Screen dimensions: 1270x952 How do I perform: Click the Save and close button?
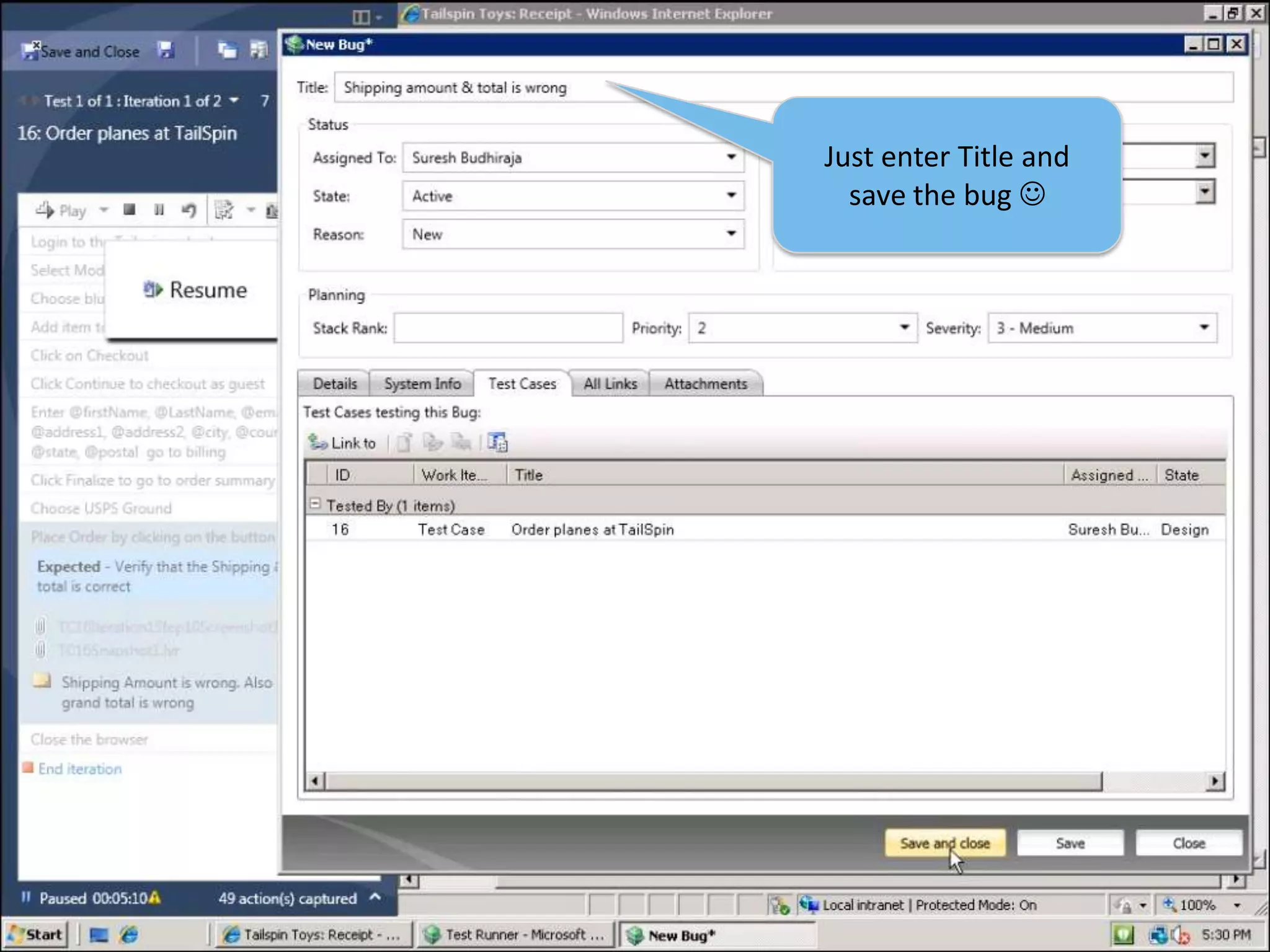click(x=944, y=843)
